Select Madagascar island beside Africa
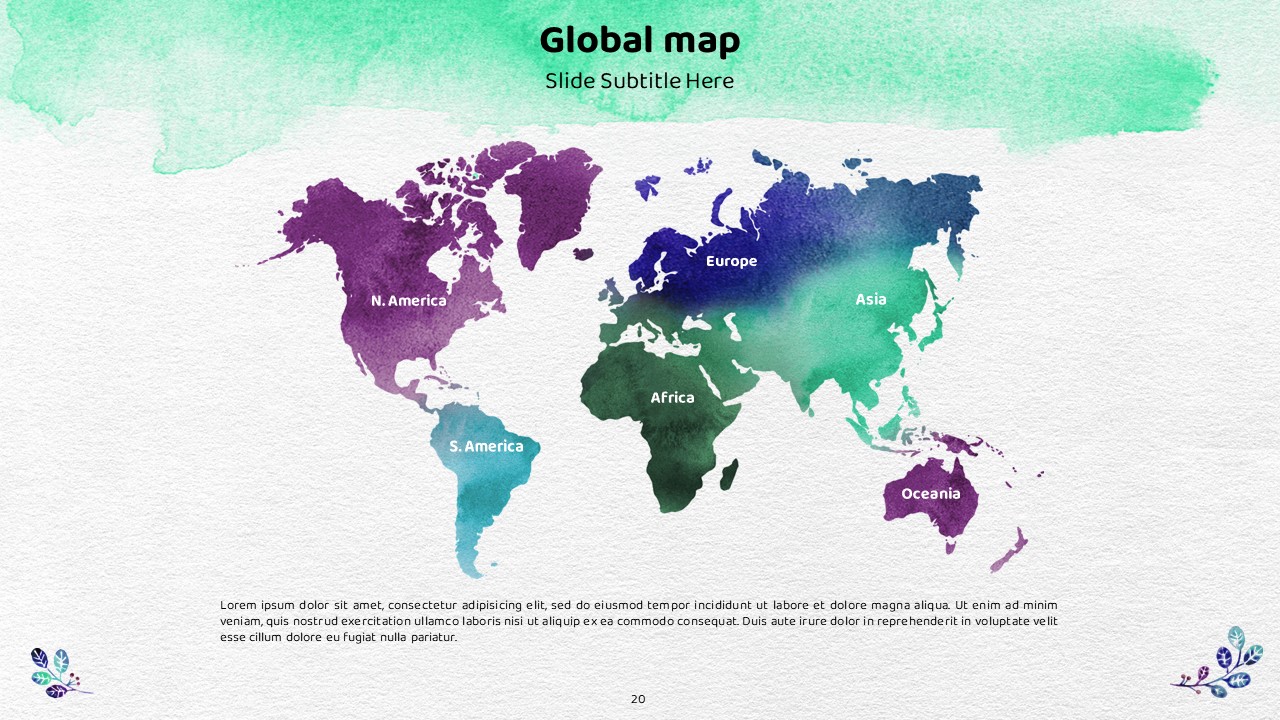This screenshot has height=720, width=1280. (730, 475)
